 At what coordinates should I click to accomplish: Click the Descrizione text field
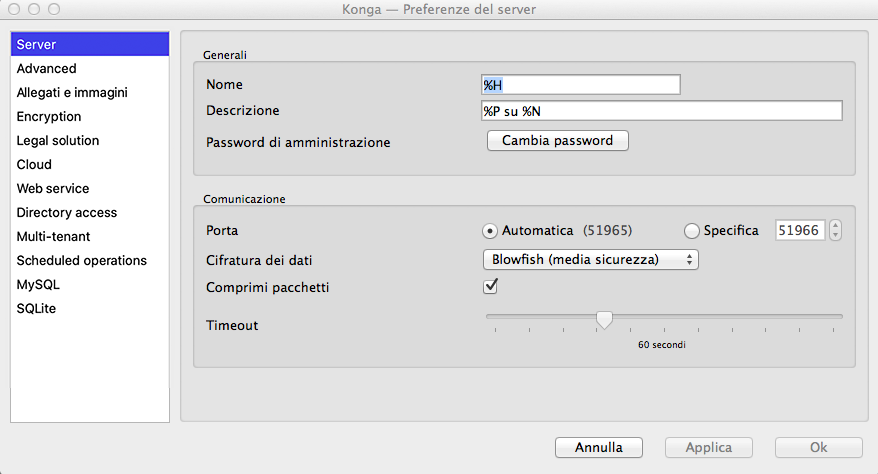[x=661, y=111]
